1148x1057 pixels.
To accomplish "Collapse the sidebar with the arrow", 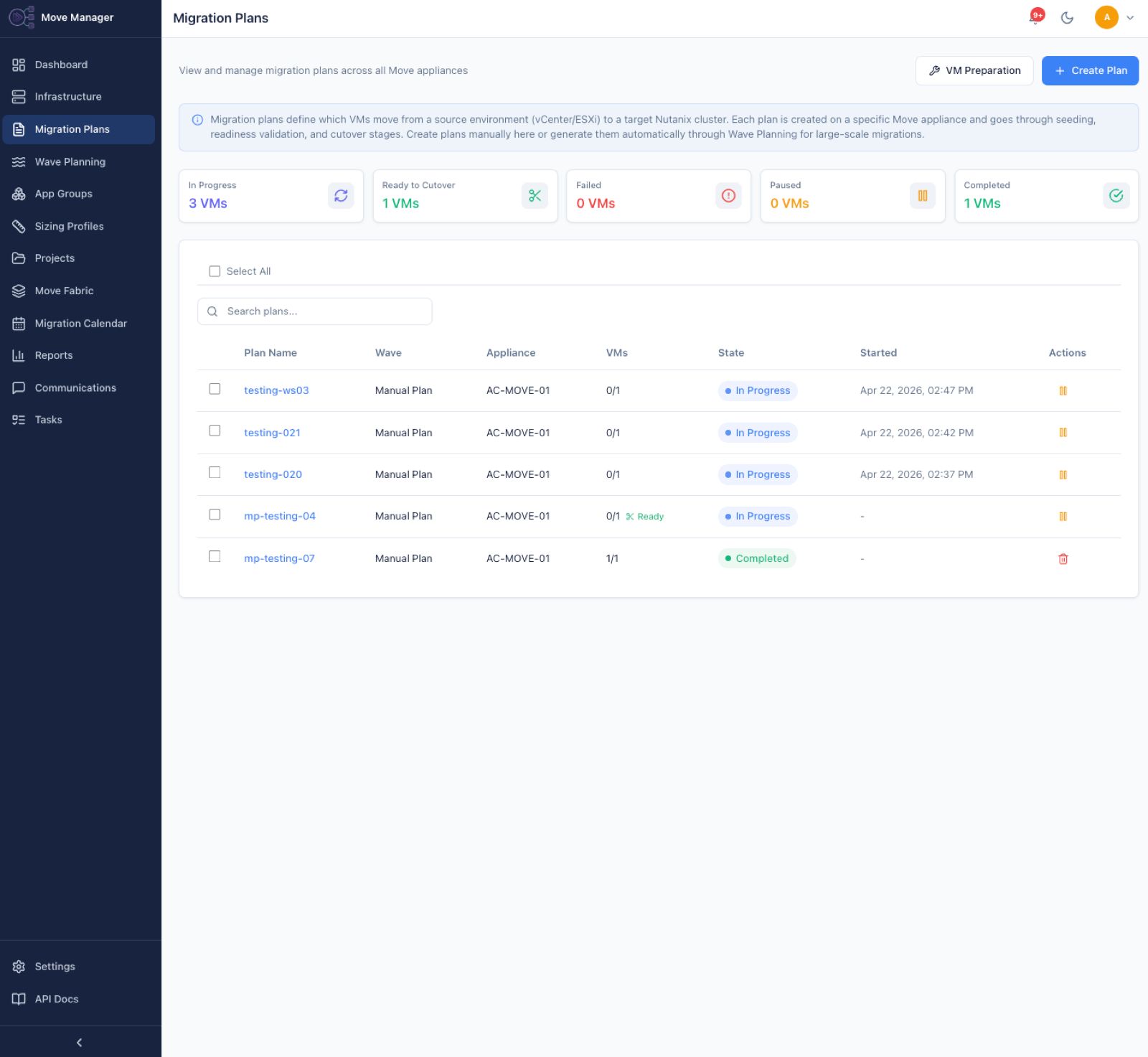I will (x=80, y=1042).
